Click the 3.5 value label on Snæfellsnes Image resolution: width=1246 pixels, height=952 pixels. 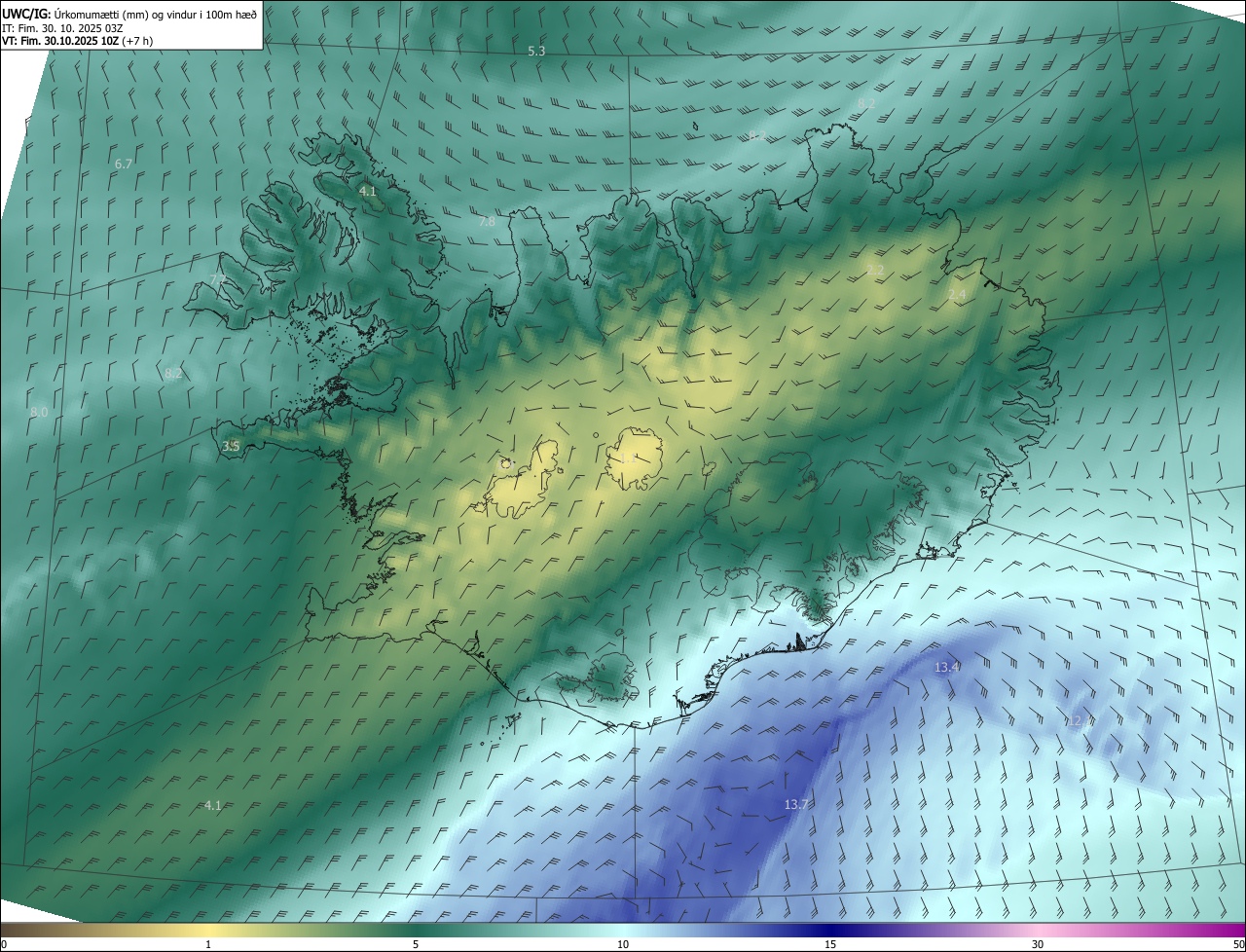click(231, 446)
